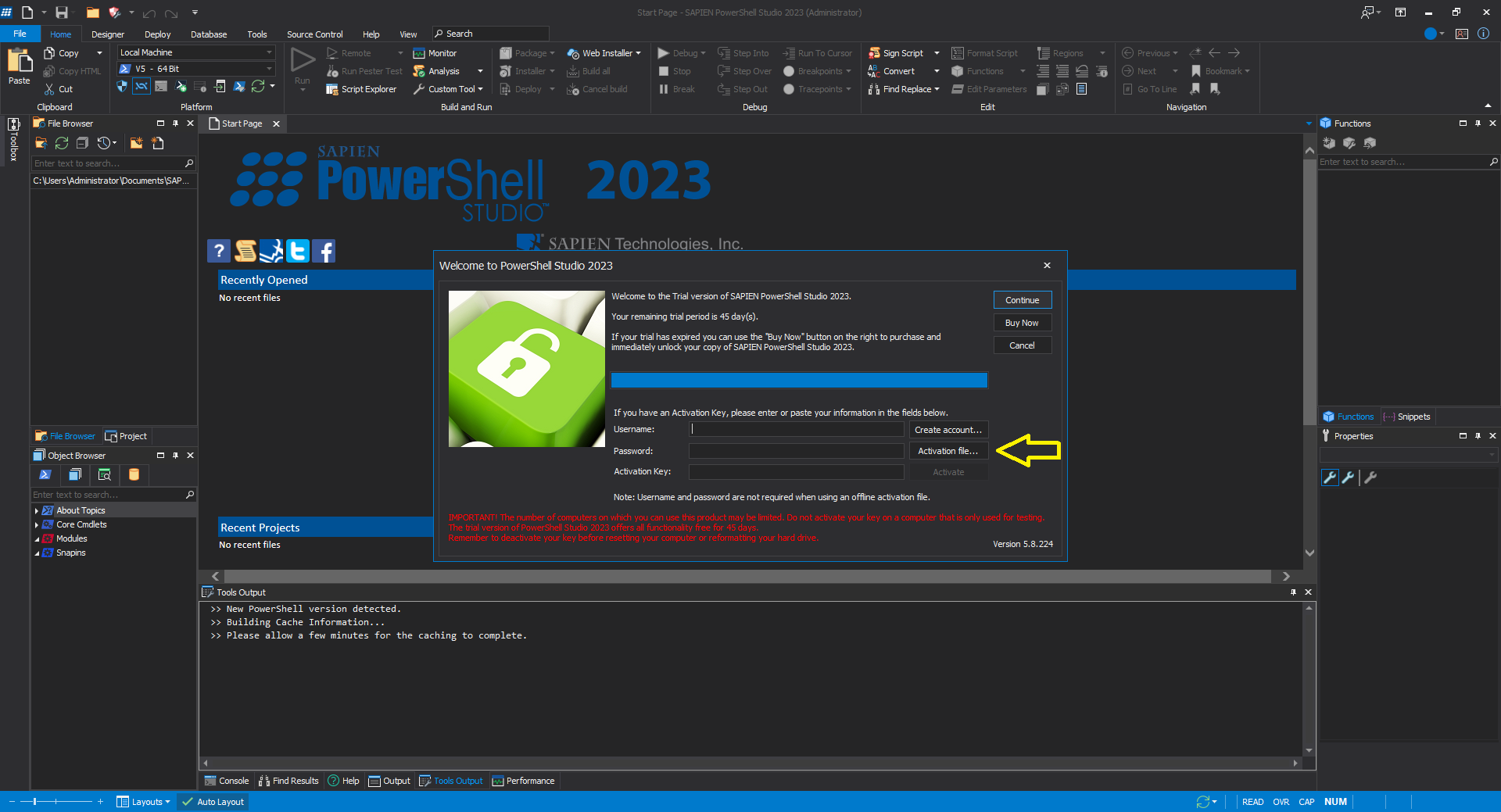
Task: Click the Create account... button
Action: pyautogui.click(x=948, y=430)
